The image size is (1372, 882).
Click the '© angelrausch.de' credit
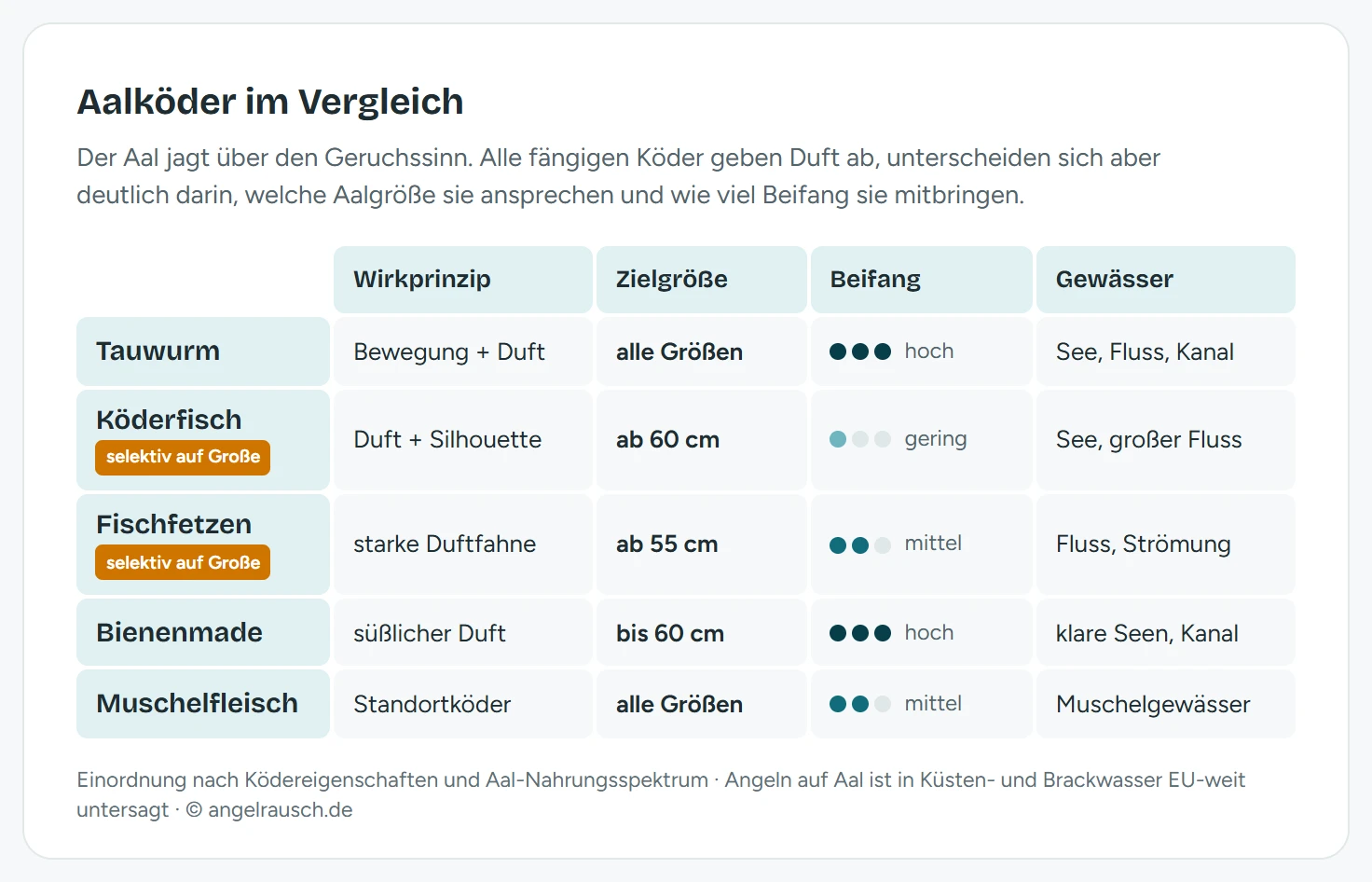(x=269, y=809)
